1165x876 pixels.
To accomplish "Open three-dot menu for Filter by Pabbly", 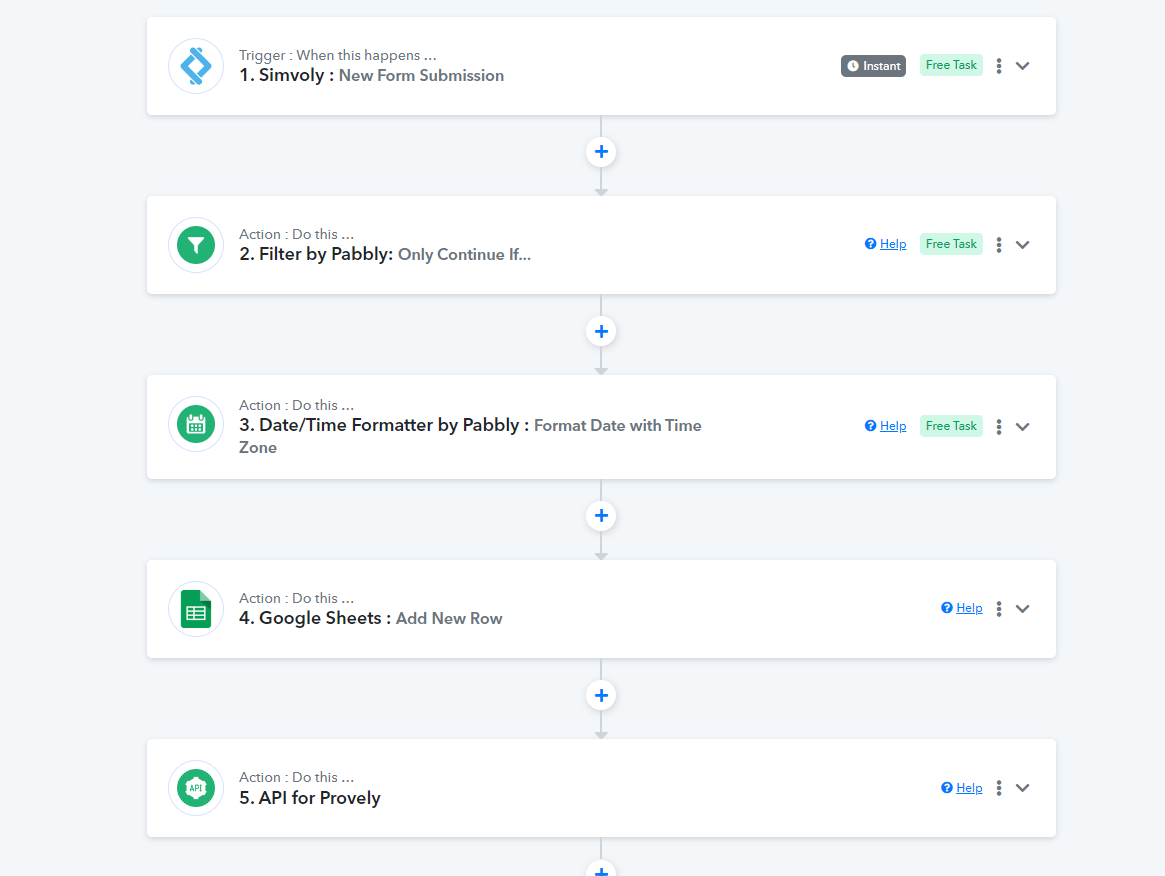I will click(999, 244).
